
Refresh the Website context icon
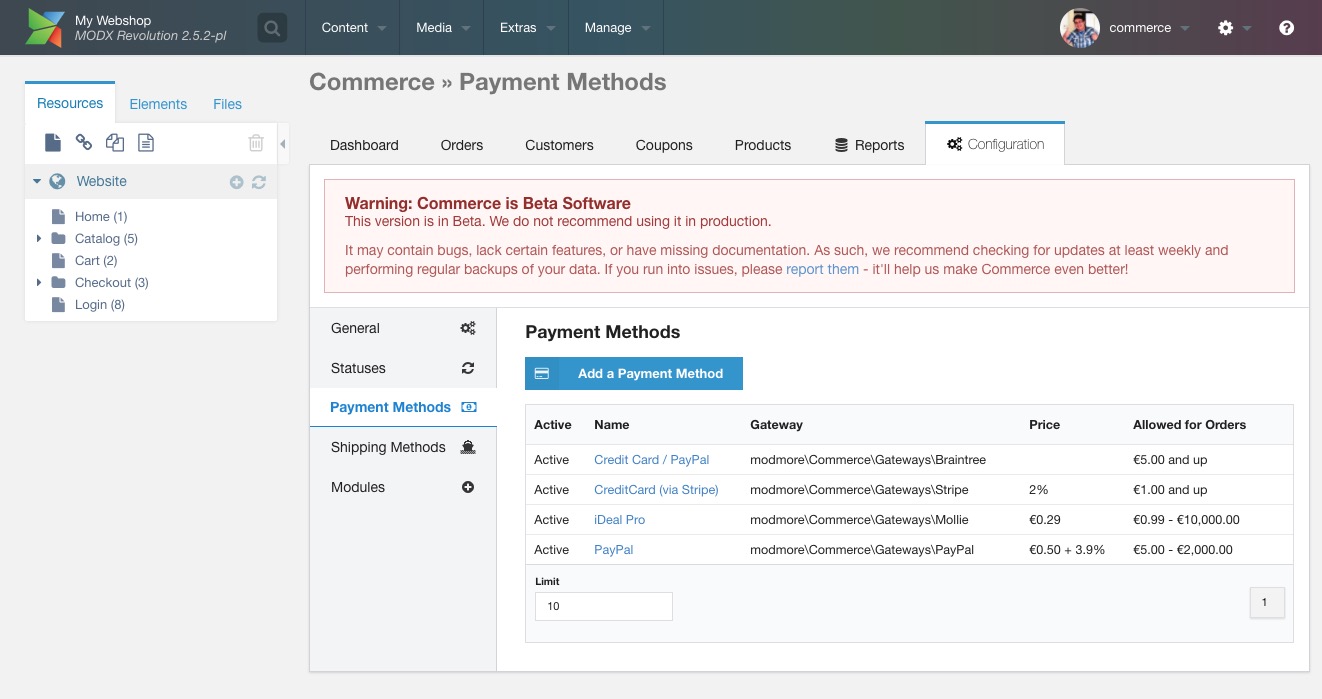(259, 182)
